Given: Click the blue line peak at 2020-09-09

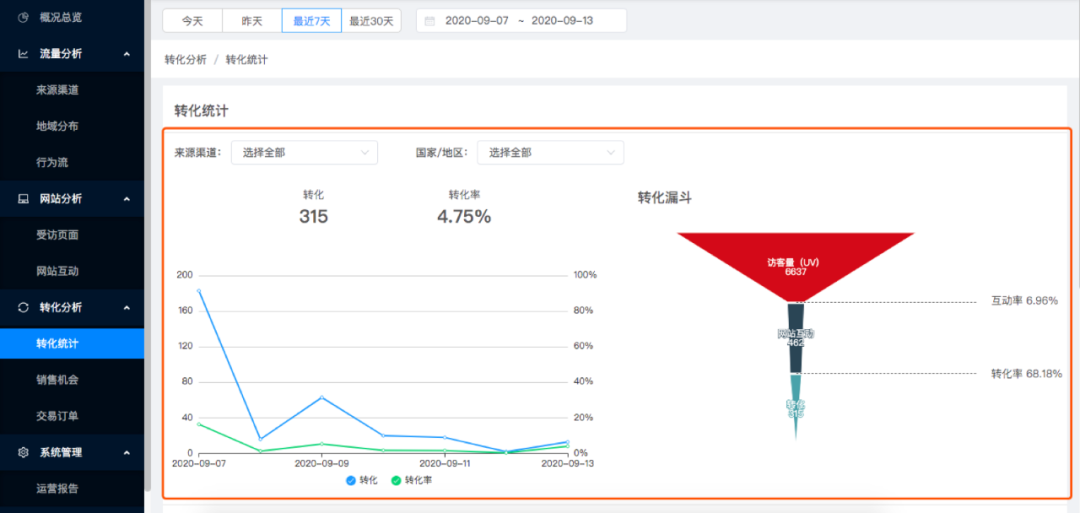Looking at the screenshot, I should pos(322,397).
